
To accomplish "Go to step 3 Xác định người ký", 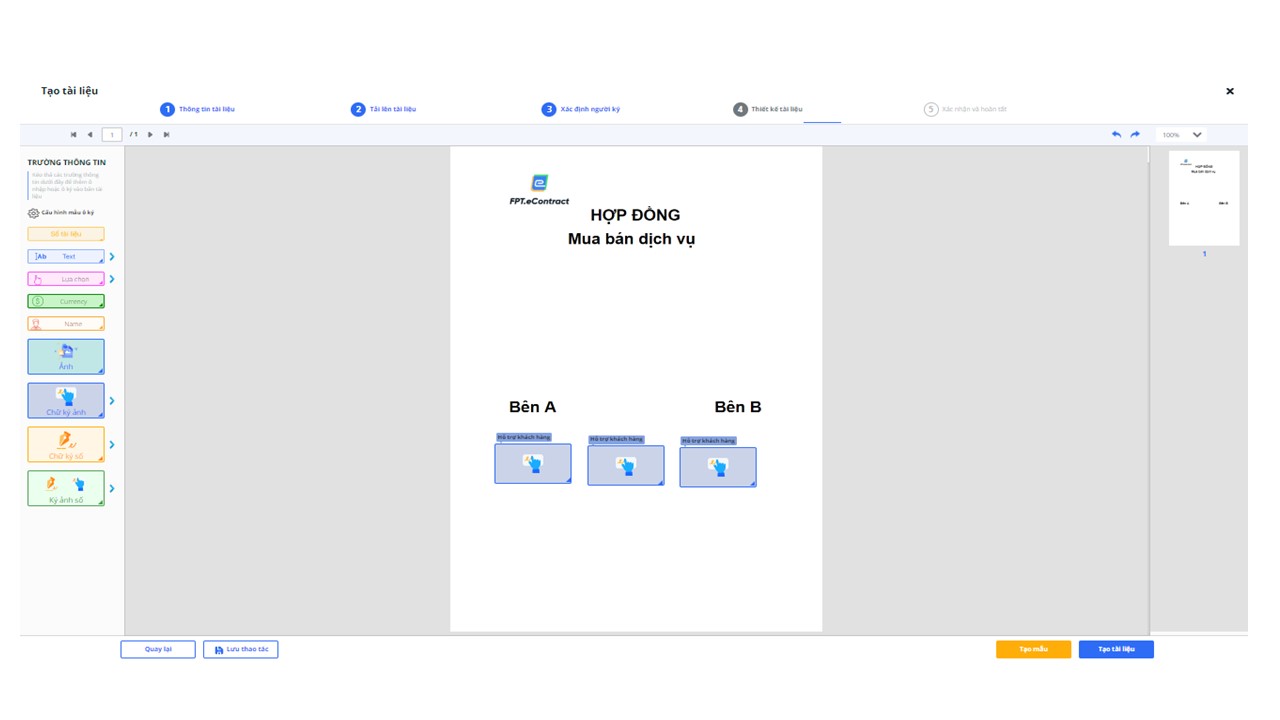I will [x=581, y=109].
